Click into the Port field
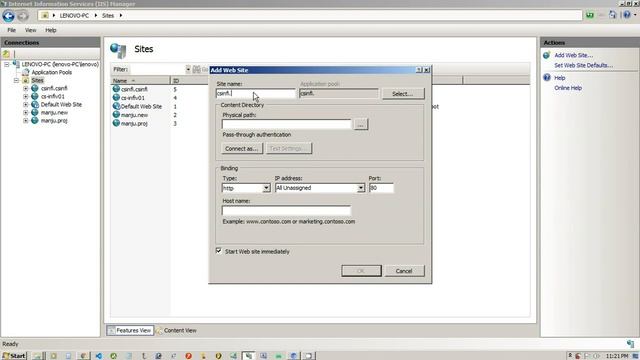 pos(381,188)
